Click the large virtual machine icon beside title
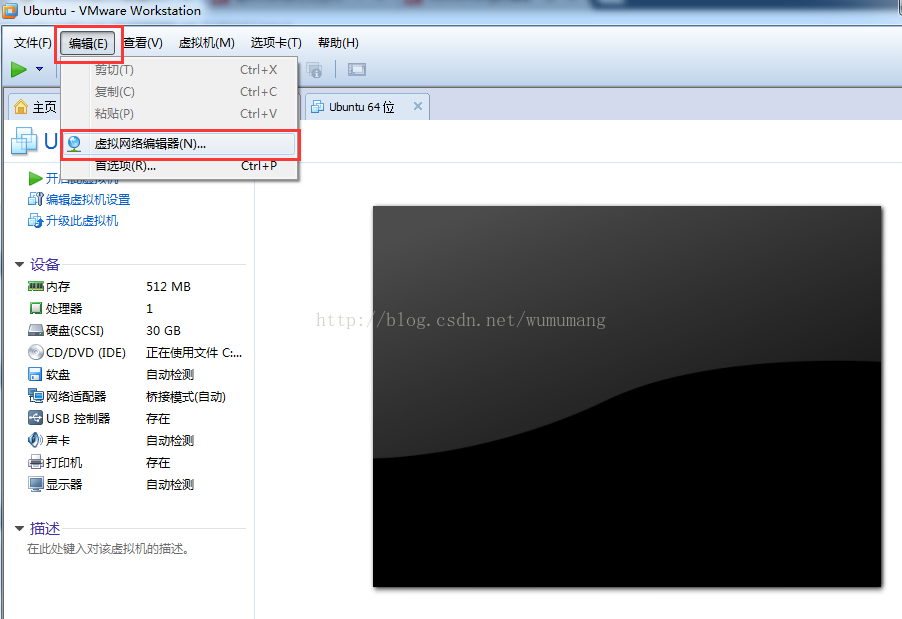Screen dimensions: 902x619 (x=24, y=141)
